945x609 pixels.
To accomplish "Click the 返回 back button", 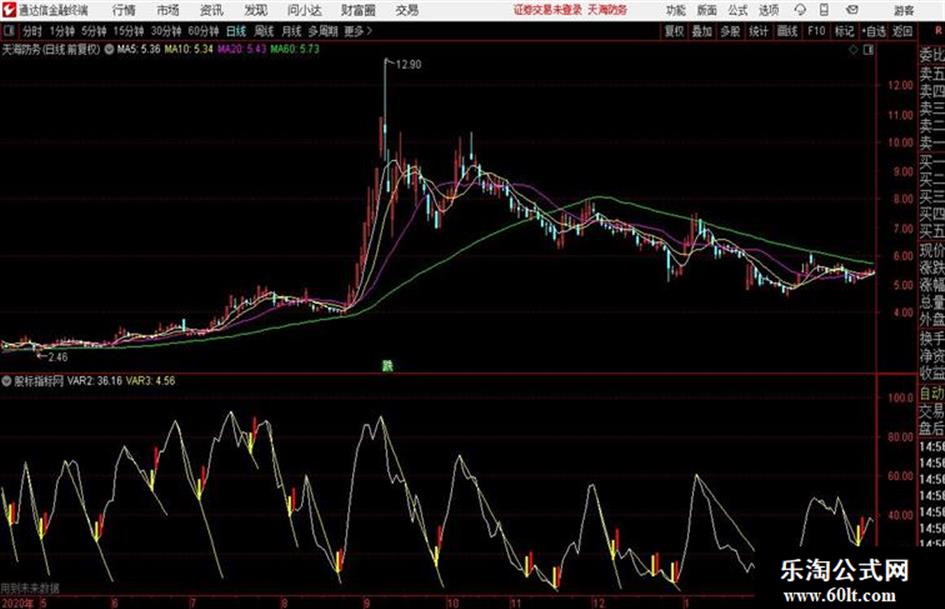I will click(x=902, y=31).
